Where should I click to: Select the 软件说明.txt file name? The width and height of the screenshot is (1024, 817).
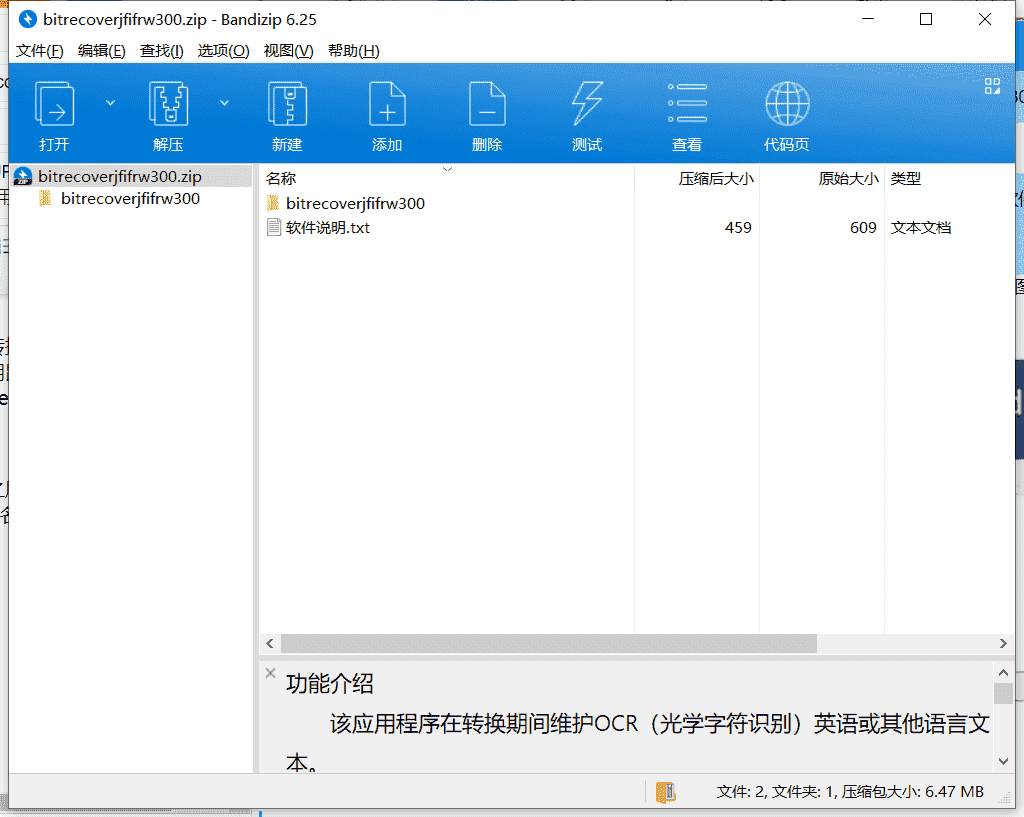(328, 227)
